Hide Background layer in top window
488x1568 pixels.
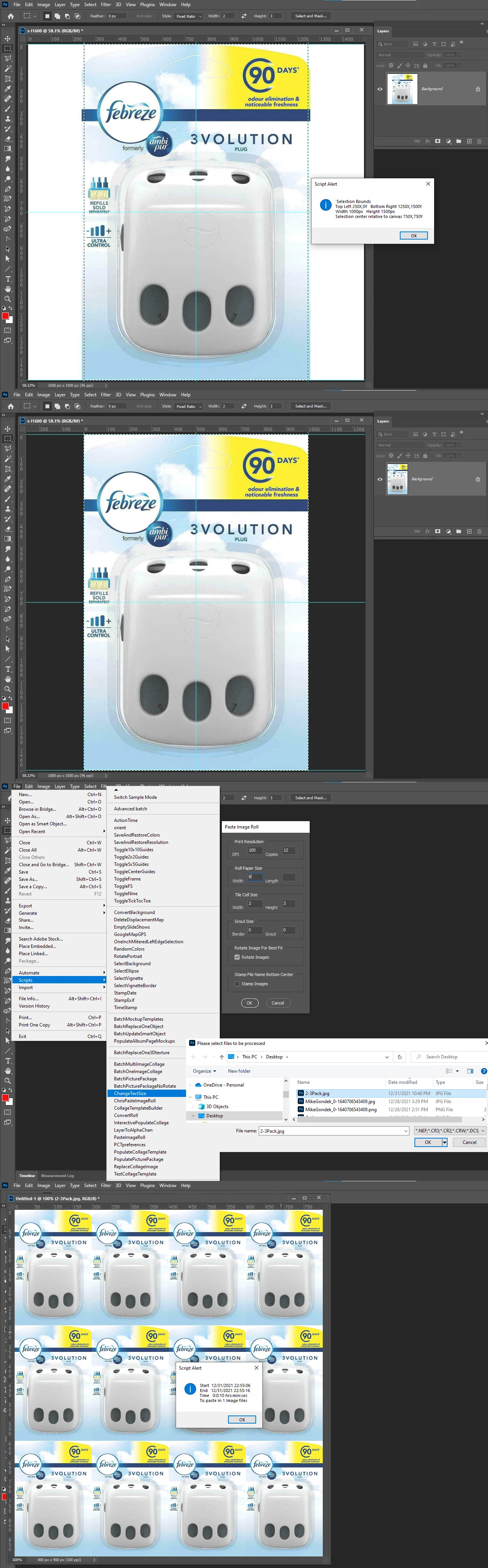(x=380, y=89)
